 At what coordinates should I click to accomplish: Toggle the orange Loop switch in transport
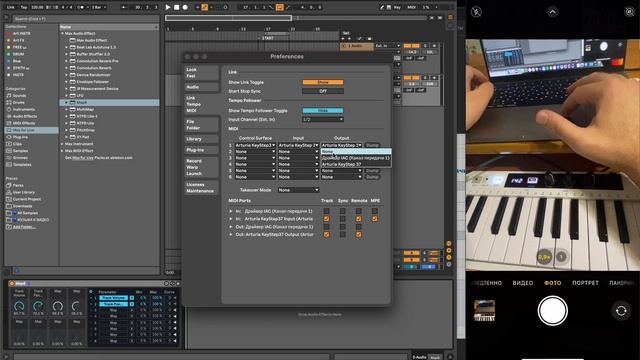click(280, 7)
